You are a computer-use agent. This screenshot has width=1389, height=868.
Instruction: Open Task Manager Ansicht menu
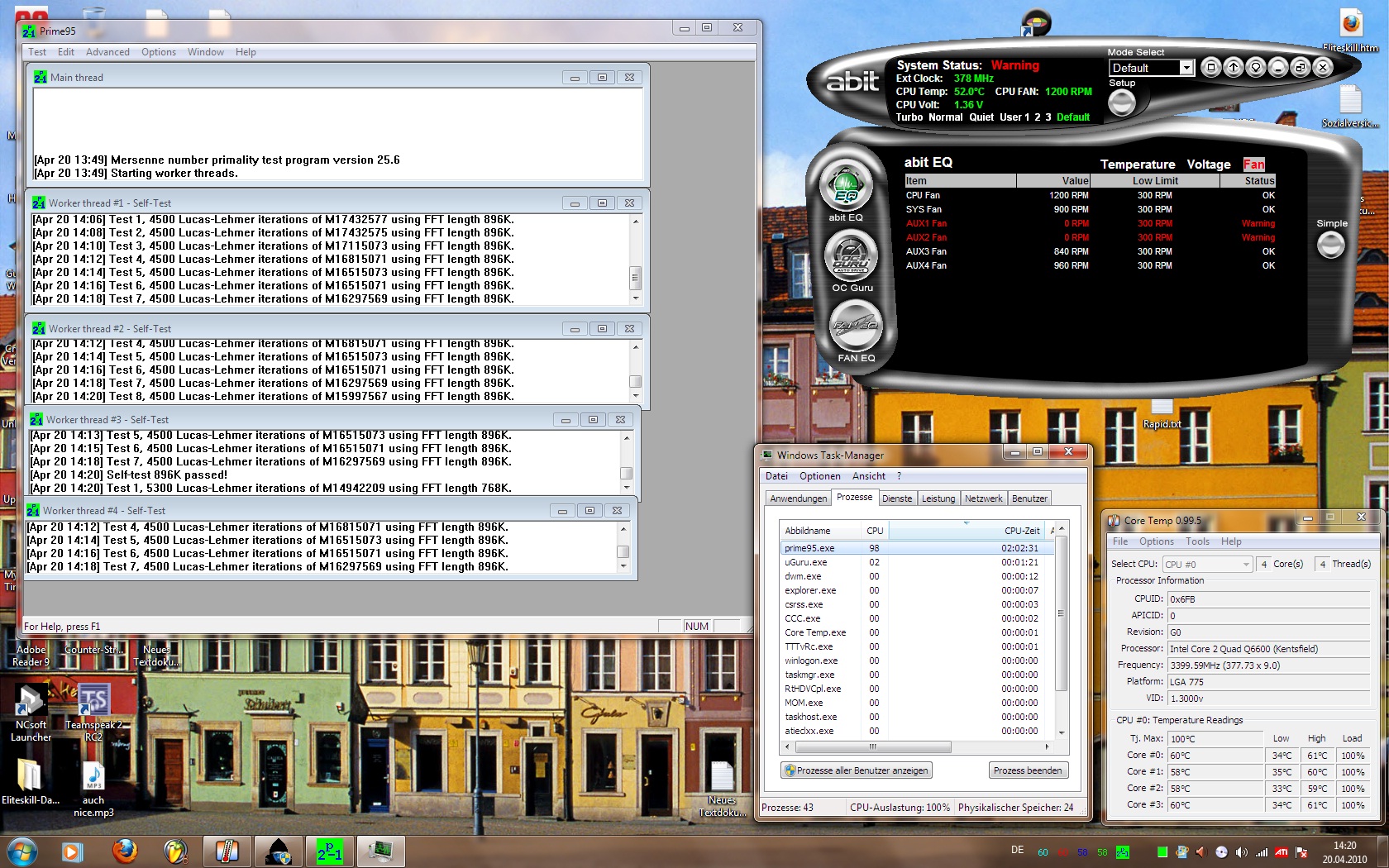869,476
